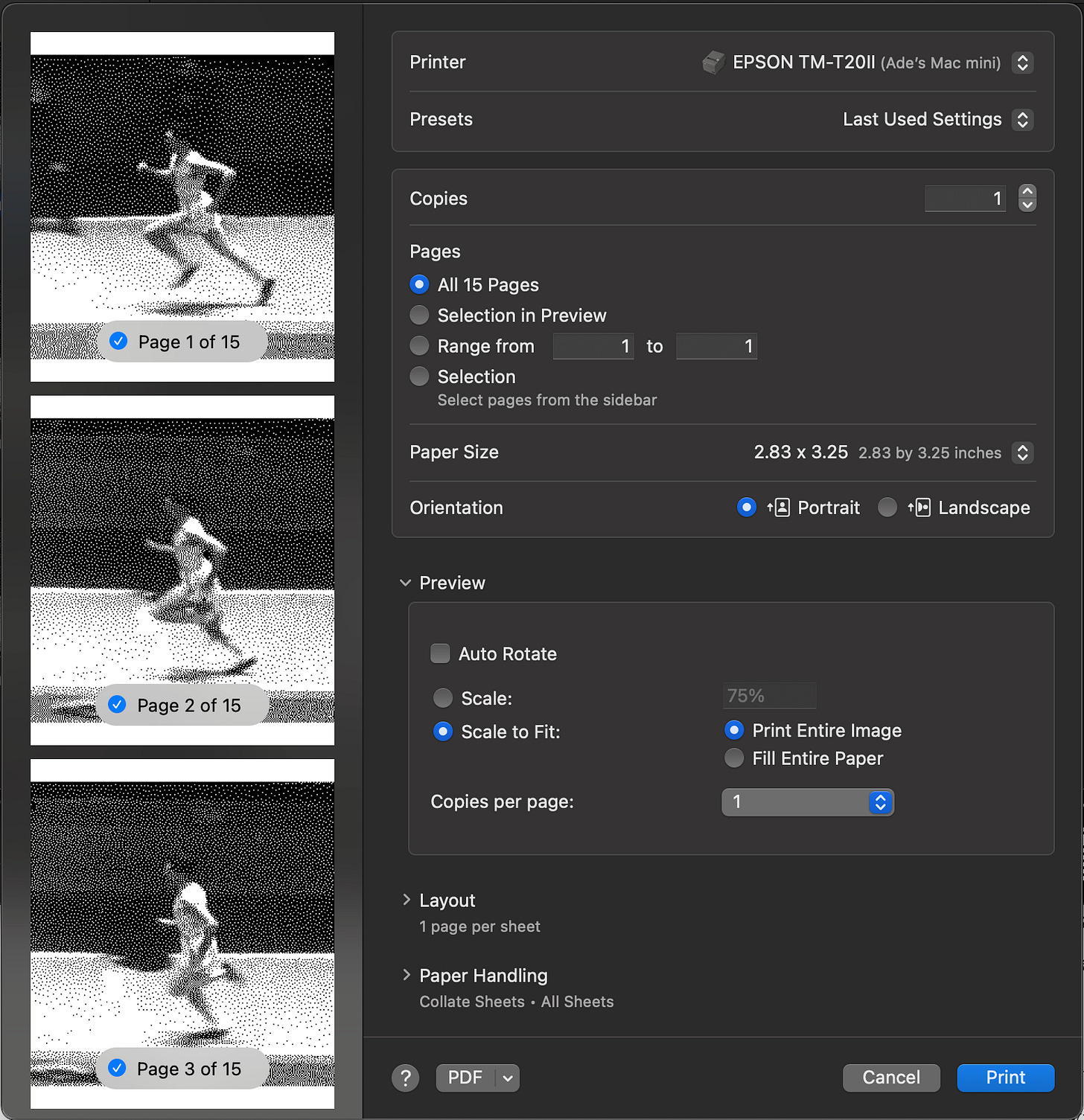Click the Cancel button
The image size is (1084, 1120).
tap(891, 1078)
